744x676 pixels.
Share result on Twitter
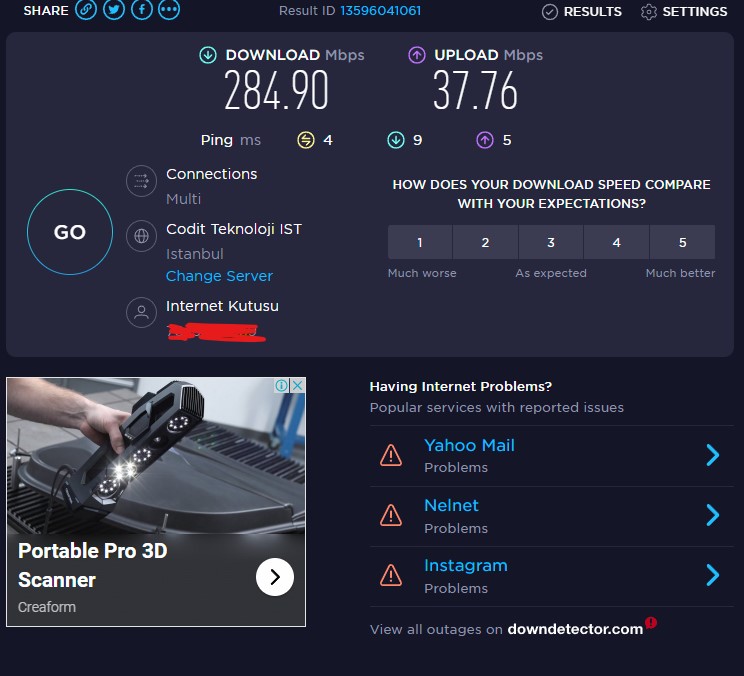click(114, 9)
